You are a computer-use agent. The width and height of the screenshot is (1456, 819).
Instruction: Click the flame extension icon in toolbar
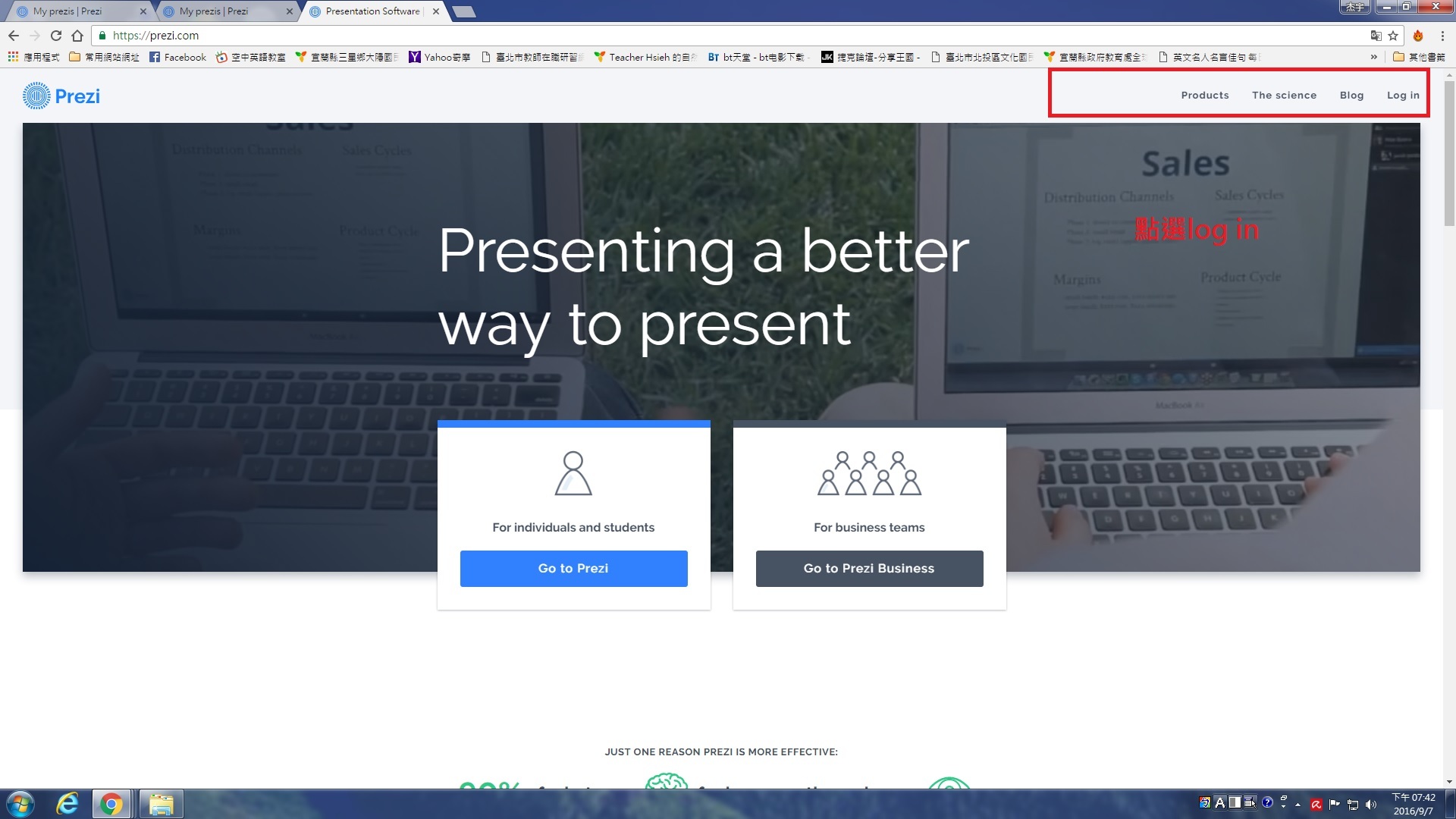(x=1418, y=36)
